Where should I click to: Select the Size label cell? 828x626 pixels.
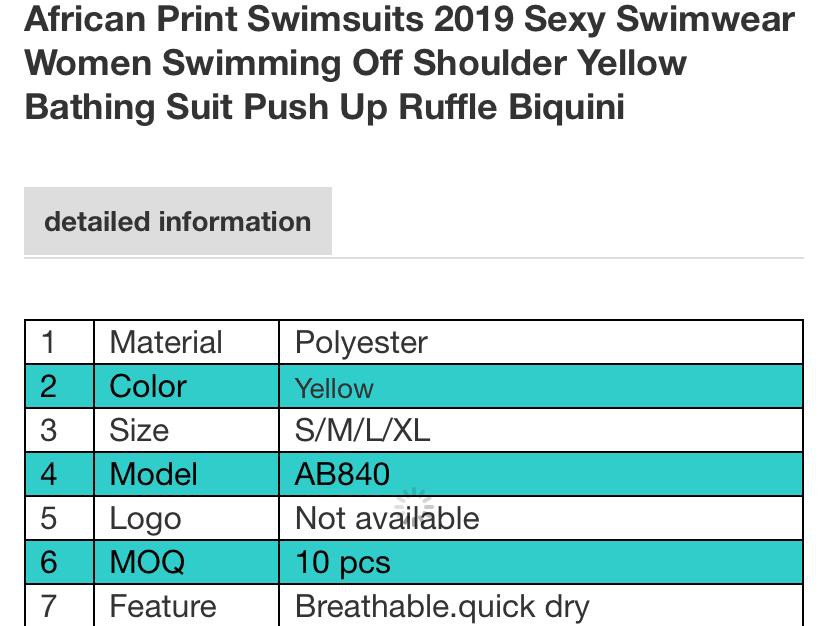click(x=139, y=430)
